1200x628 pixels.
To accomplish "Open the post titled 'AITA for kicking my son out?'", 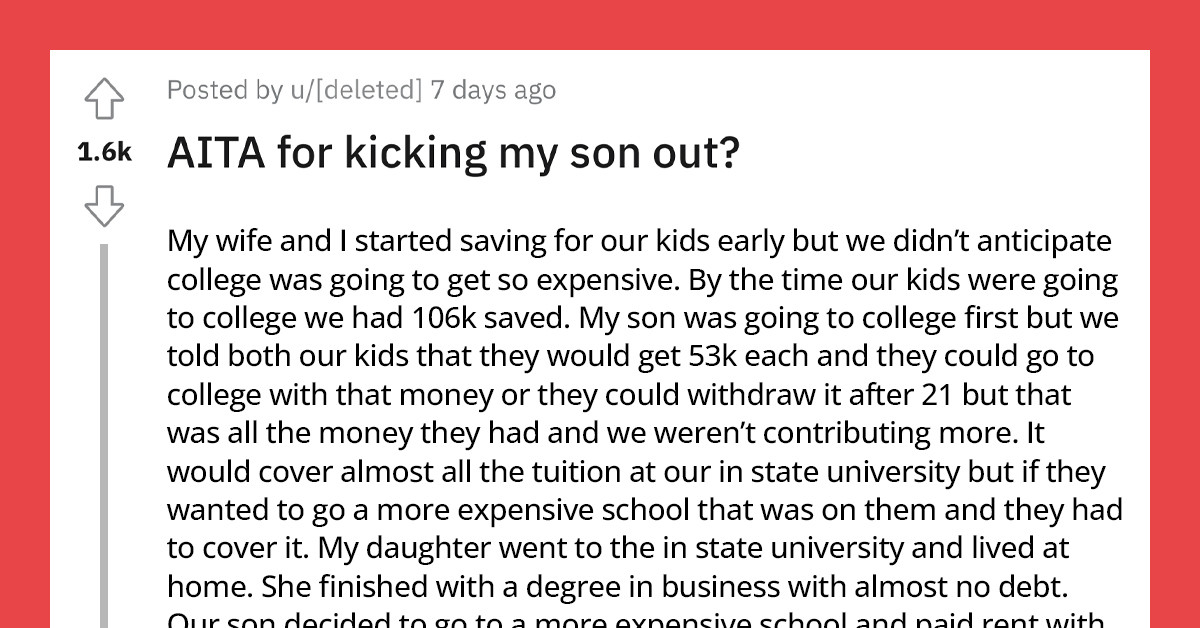I will [451, 152].
